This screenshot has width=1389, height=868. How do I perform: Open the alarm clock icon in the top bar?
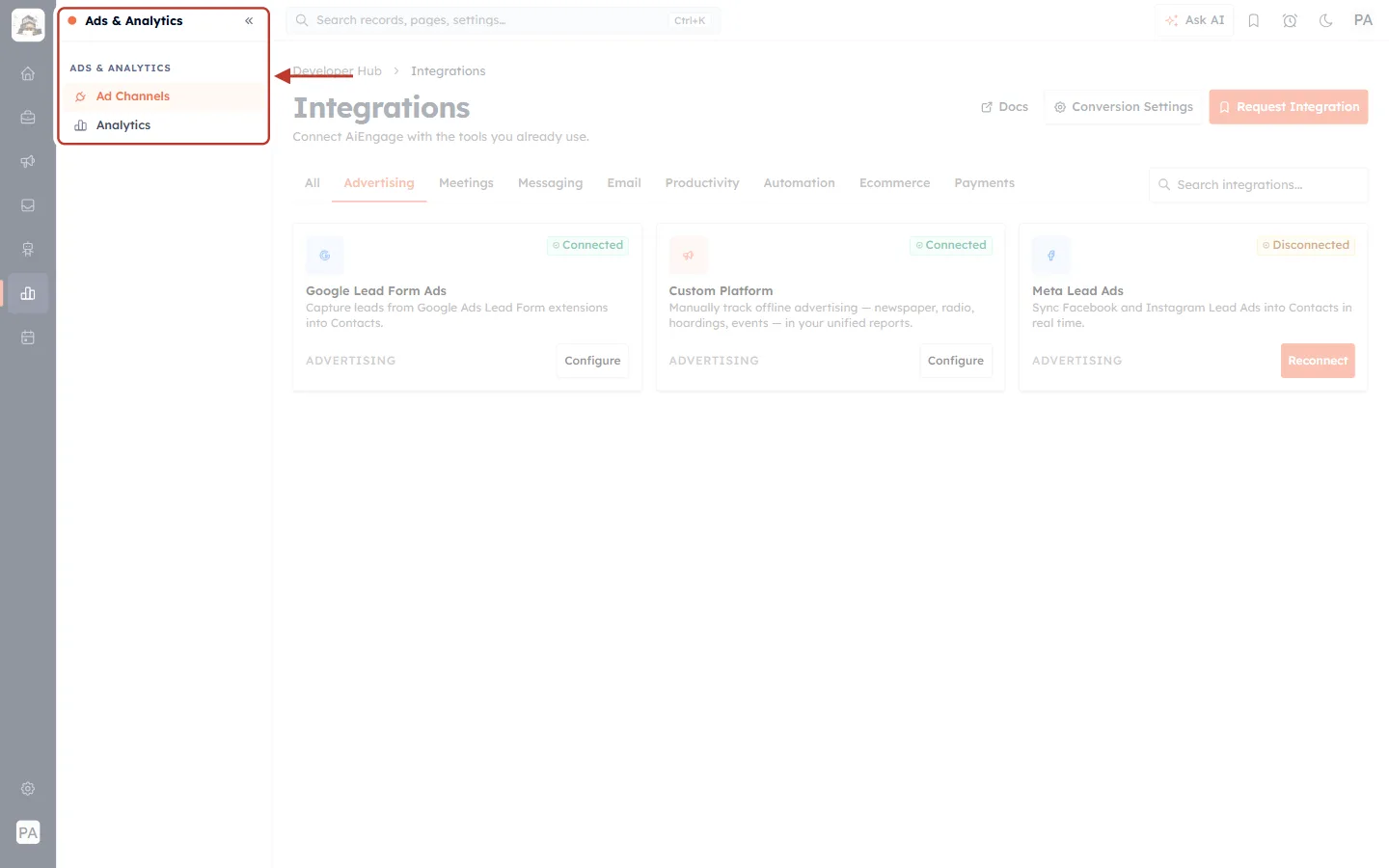tap(1290, 20)
